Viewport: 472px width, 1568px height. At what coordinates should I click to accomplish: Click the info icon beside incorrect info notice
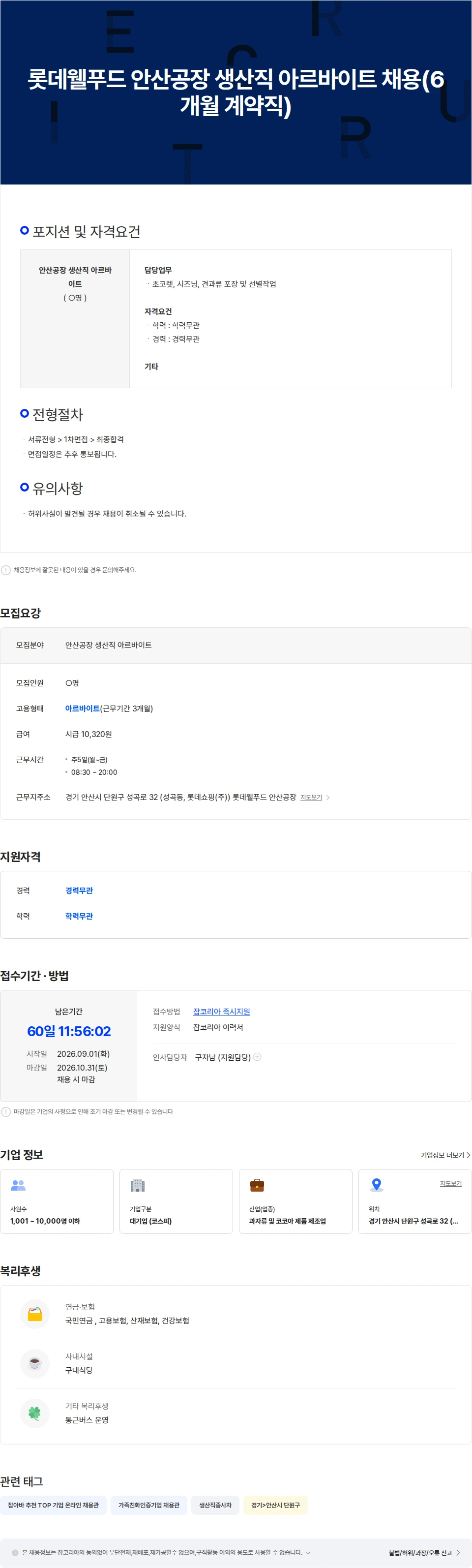point(6,570)
